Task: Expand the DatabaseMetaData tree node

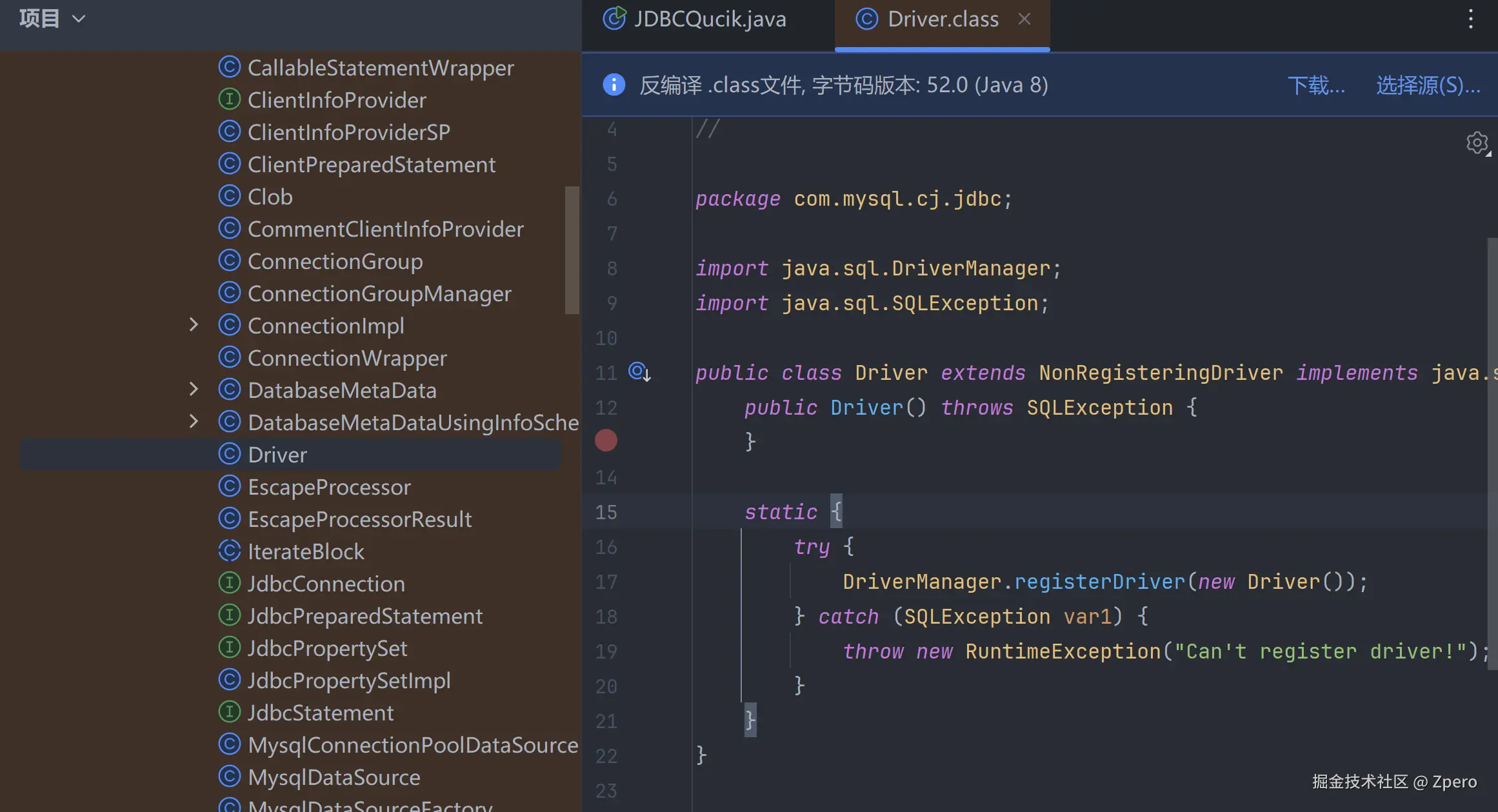Action: pyautogui.click(x=194, y=390)
